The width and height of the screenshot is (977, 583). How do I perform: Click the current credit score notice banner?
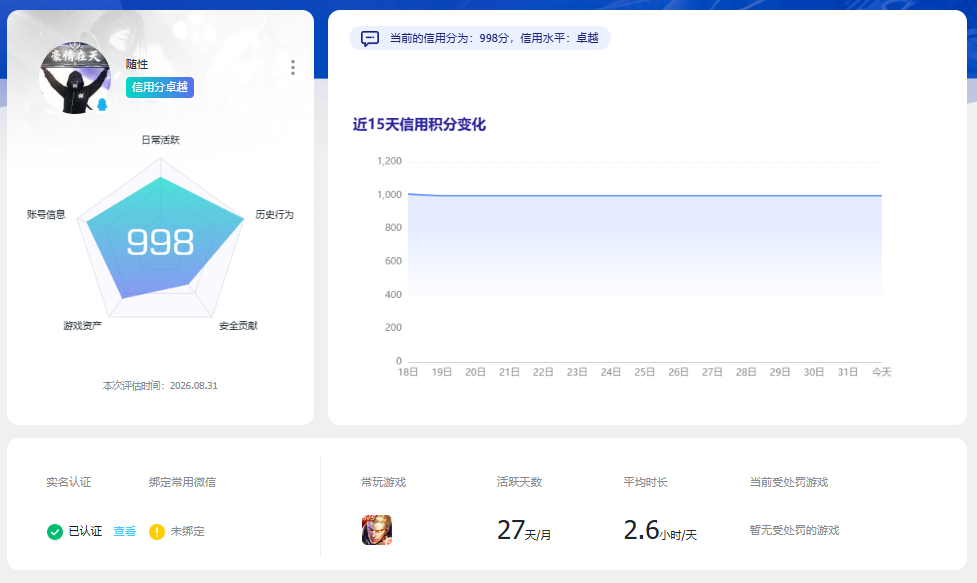point(480,39)
